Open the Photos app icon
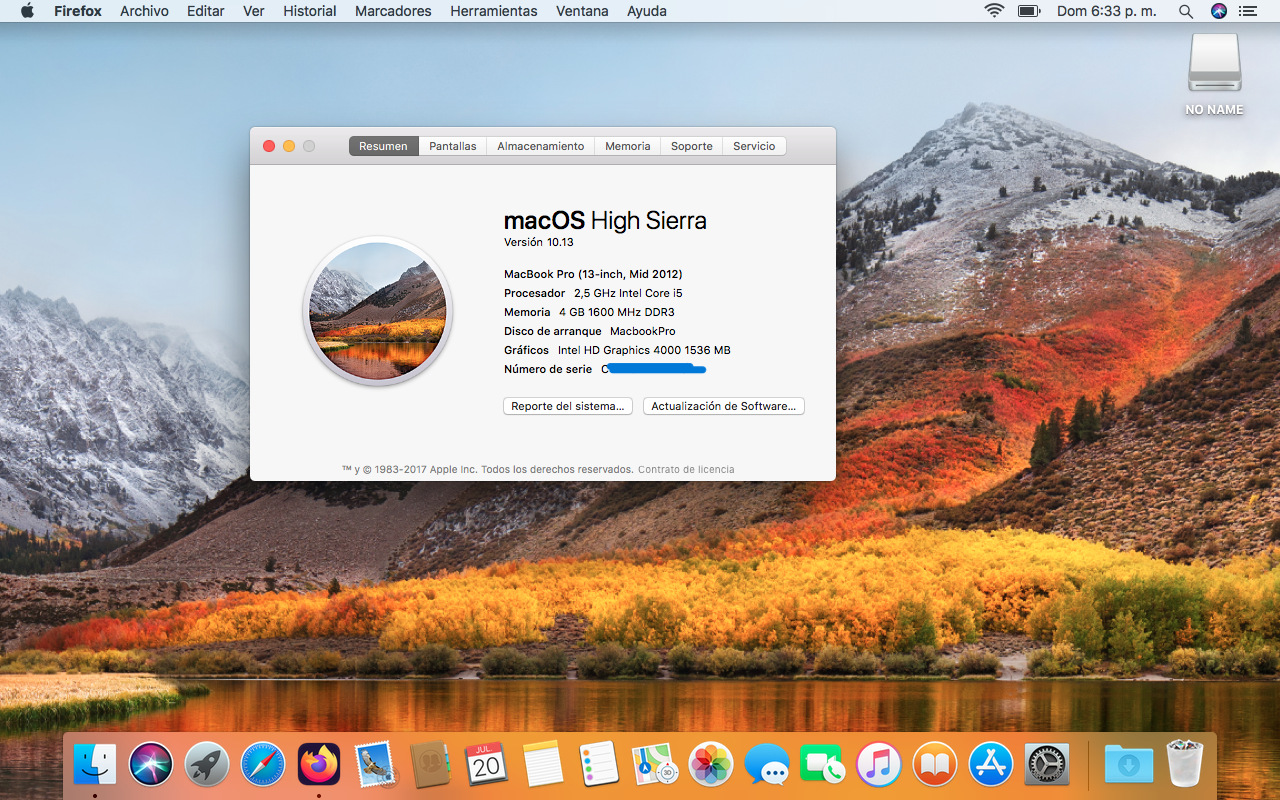 coord(711,765)
